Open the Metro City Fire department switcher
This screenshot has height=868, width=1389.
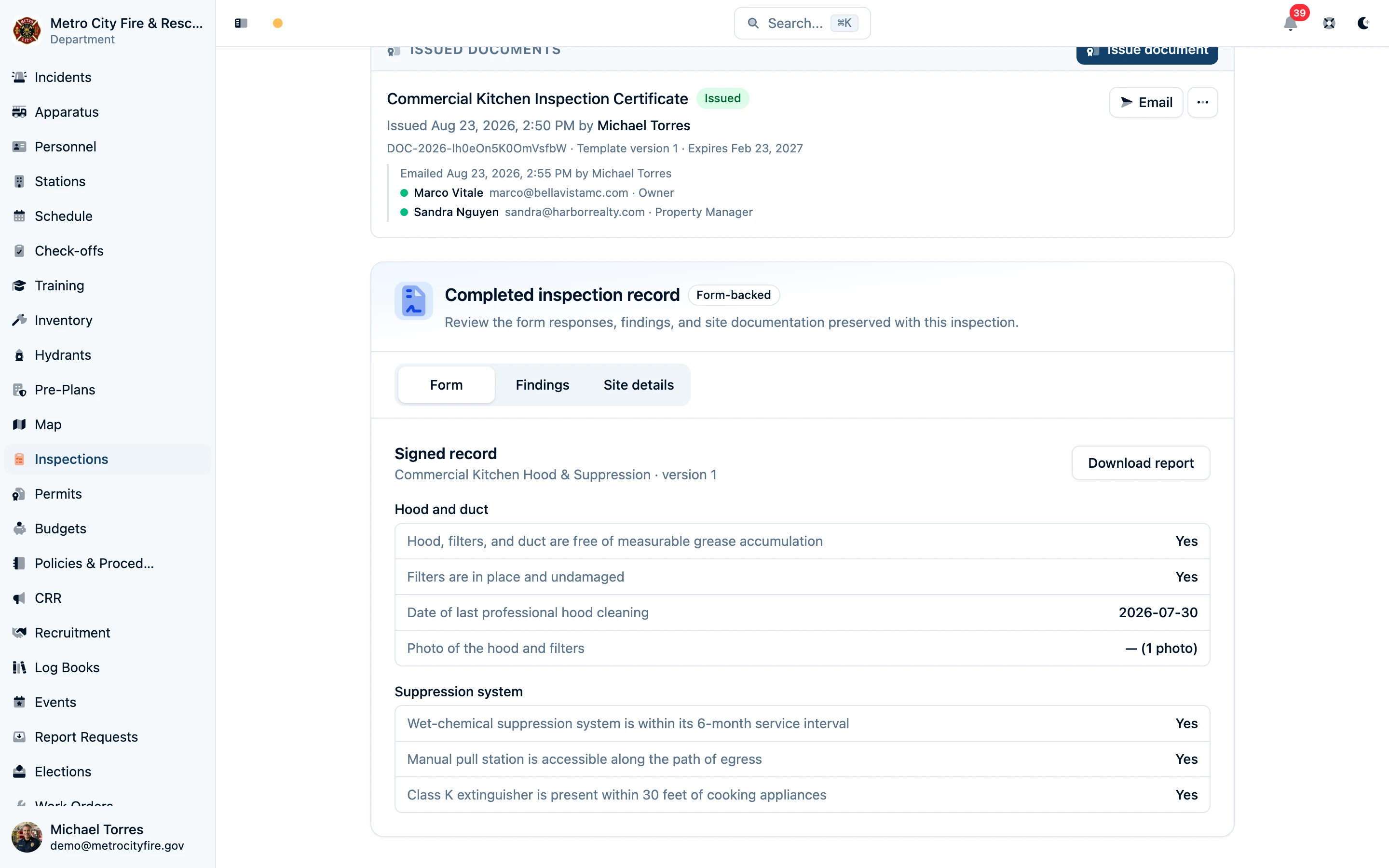108,30
